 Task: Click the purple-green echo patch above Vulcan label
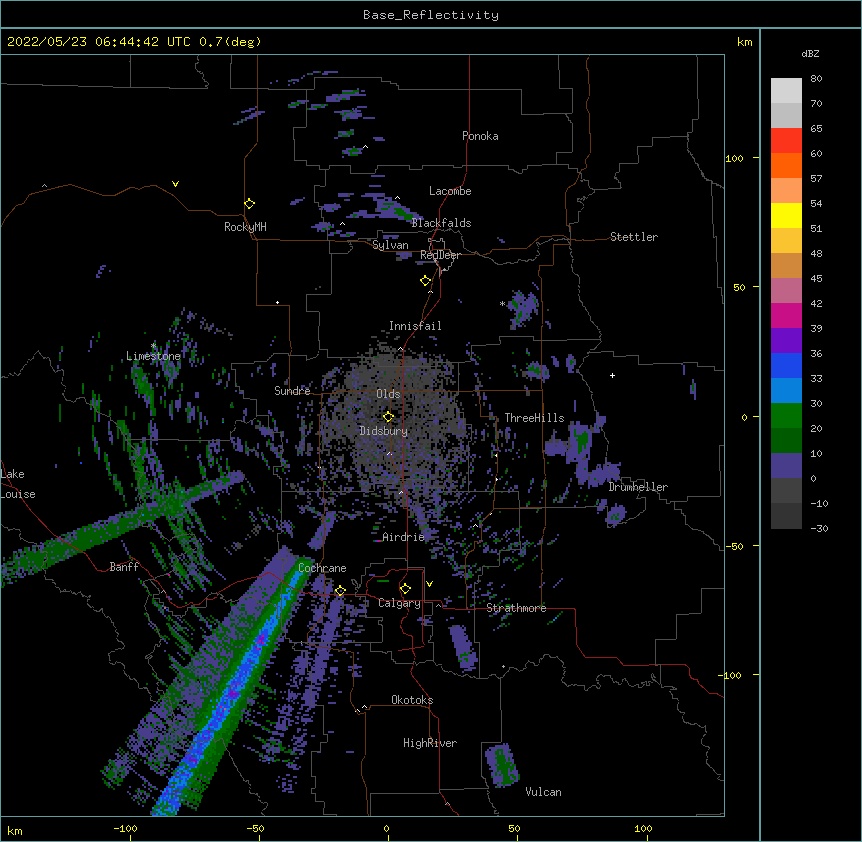501,765
